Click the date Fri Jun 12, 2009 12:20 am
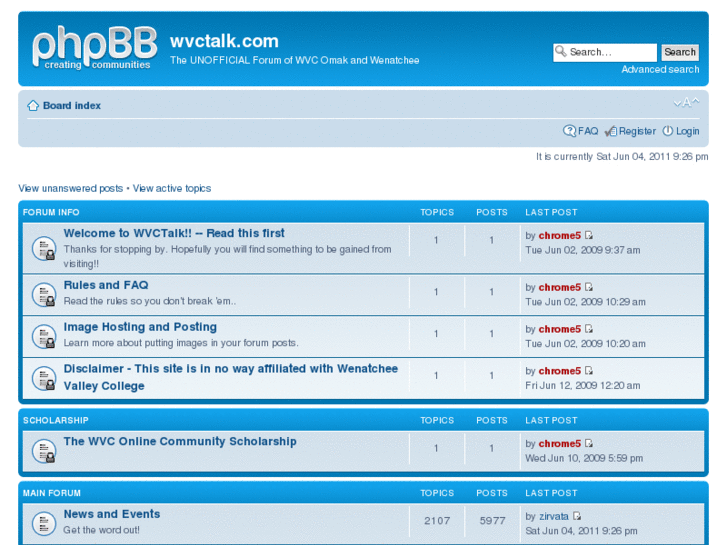The image size is (727, 545). coord(583,386)
